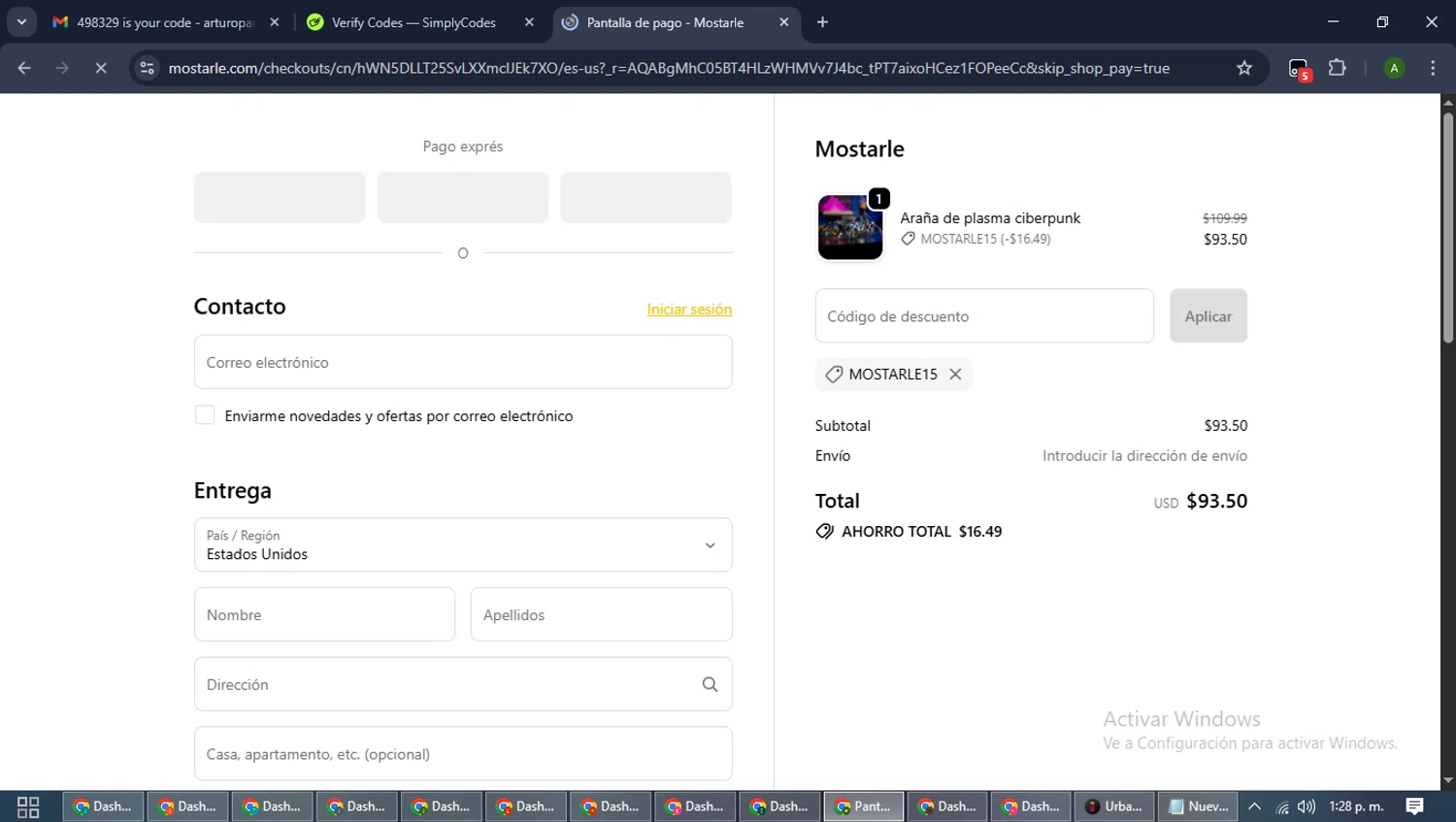Click the Mostarle store heading
Image resolution: width=1456 pixels, height=822 pixels.
coord(859,148)
